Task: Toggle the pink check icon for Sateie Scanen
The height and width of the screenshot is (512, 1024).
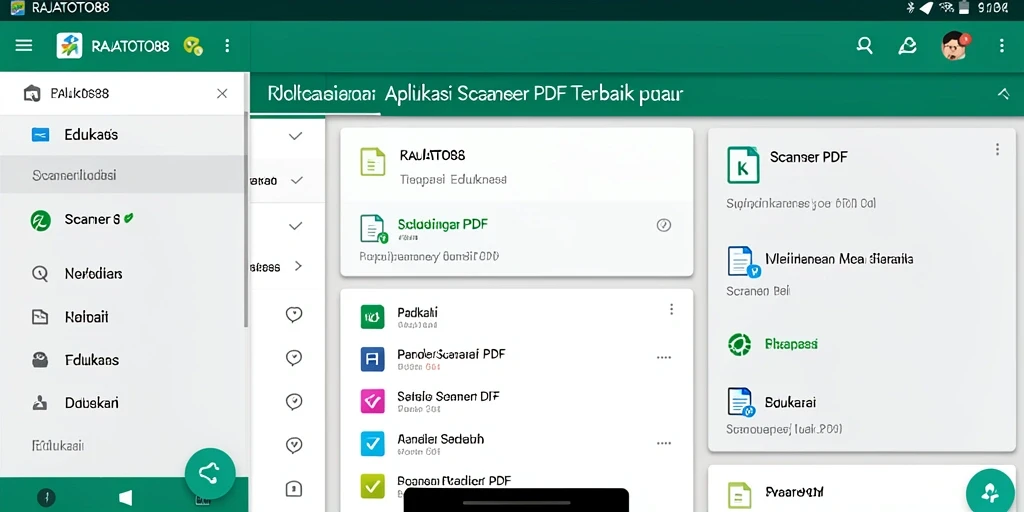Action: coord(373,401)
